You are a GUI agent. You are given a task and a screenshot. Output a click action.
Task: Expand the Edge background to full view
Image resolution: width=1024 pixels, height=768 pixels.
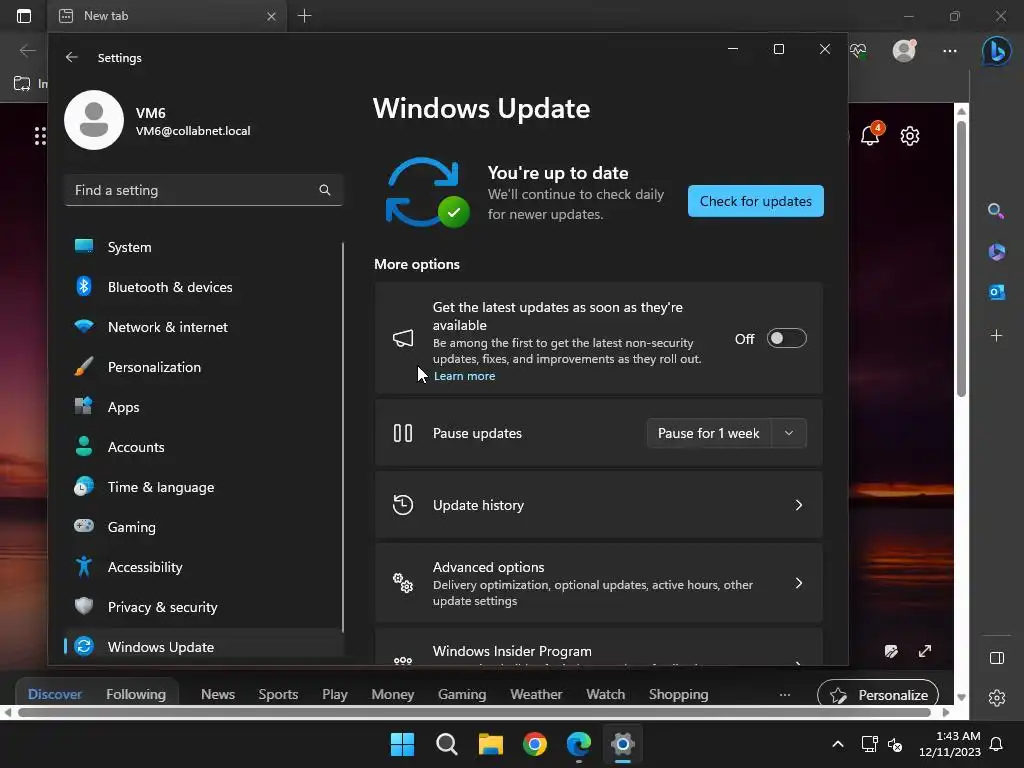925,651
